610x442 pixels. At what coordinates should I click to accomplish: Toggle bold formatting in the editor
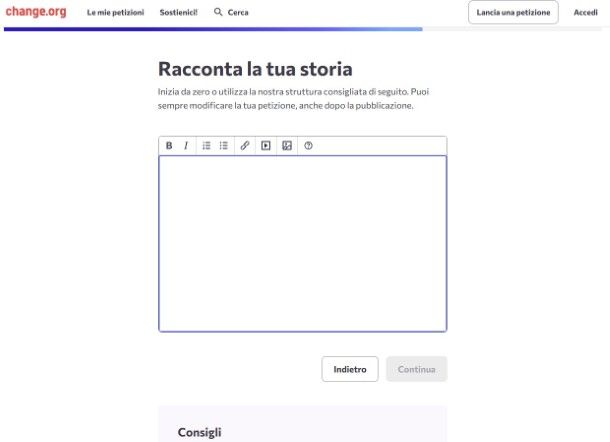pos(169,146)
